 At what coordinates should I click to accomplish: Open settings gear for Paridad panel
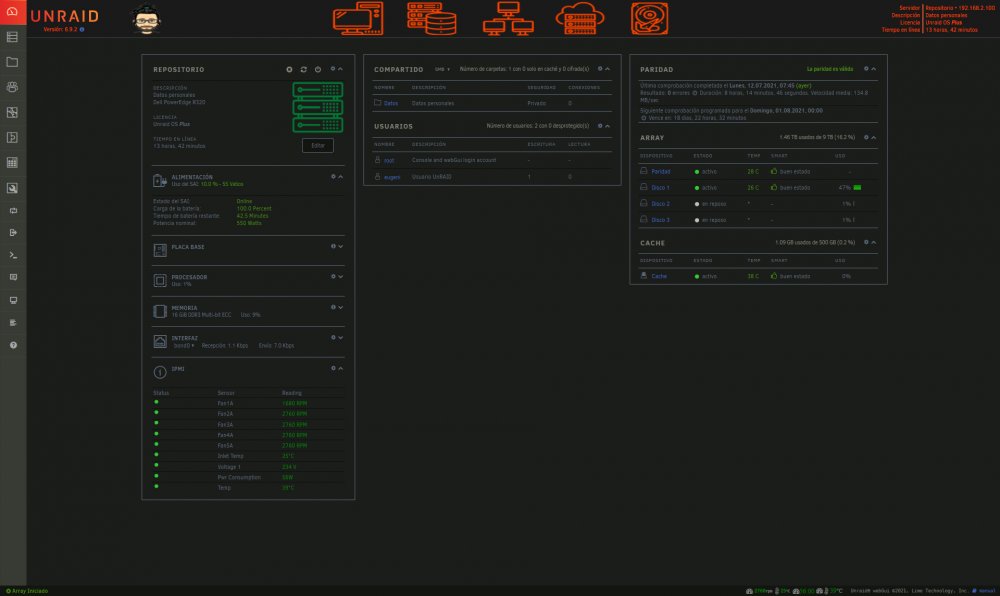pos(866,69)
